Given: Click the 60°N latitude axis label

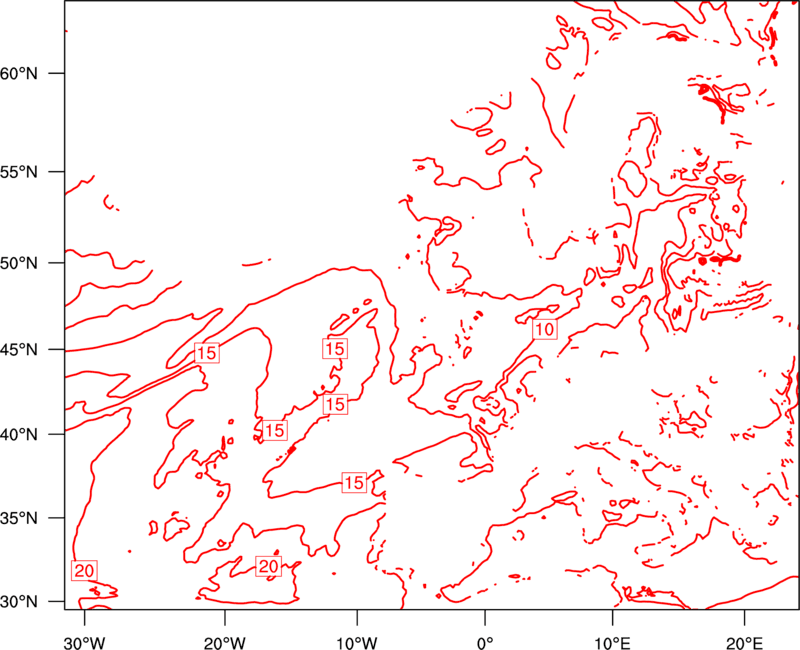Looking at the screenshot, I should pos(19,74).
